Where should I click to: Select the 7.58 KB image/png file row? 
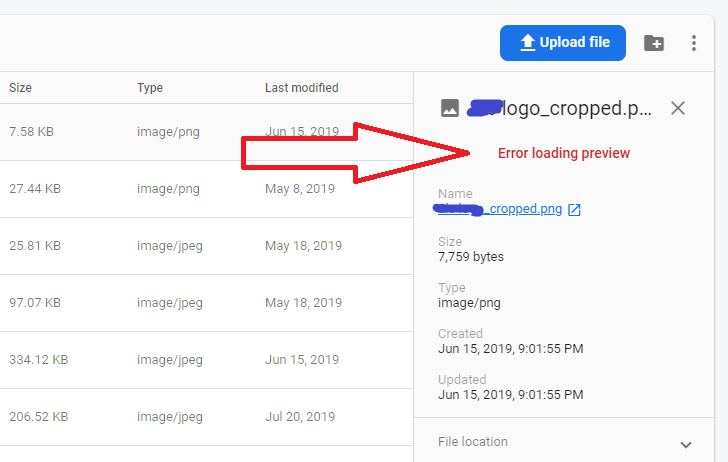tap(207, 132)
